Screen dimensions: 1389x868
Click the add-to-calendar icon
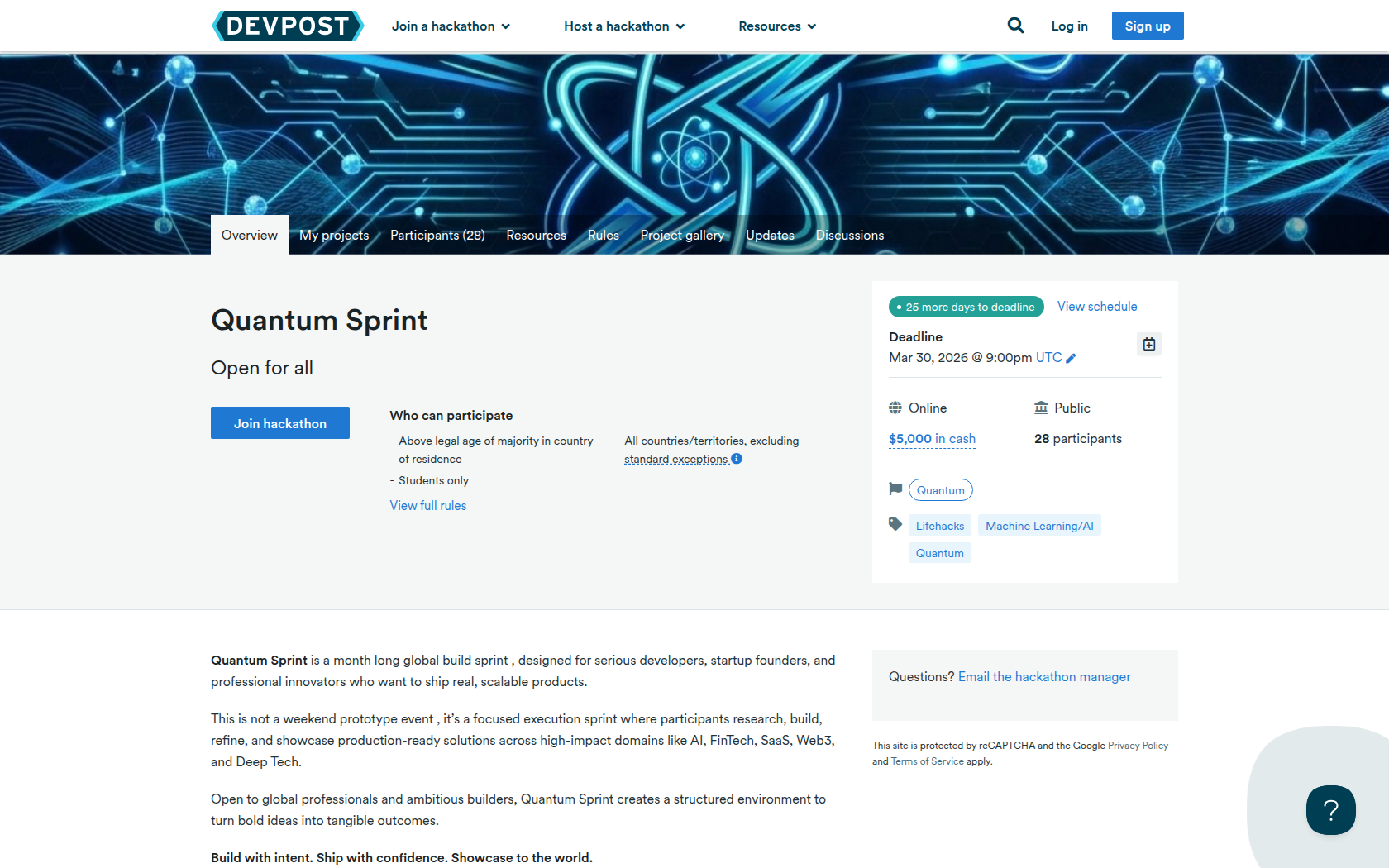click(x=1148, y=344)
